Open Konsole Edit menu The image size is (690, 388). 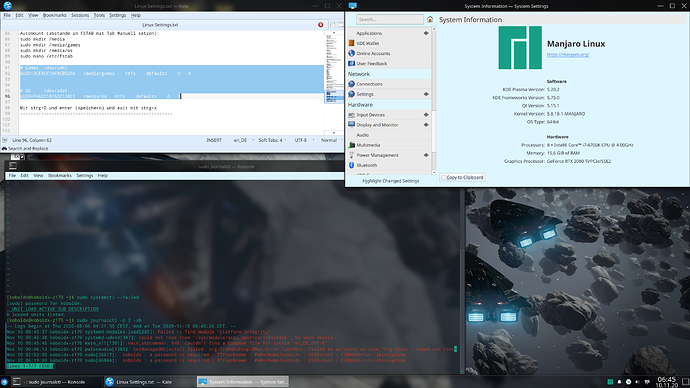[x=24, y=176]
